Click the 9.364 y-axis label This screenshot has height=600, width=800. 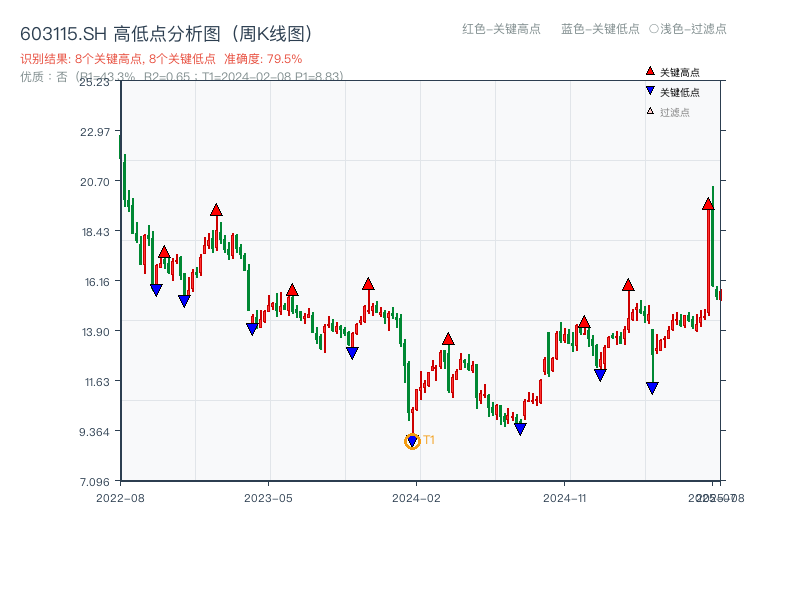94,432
